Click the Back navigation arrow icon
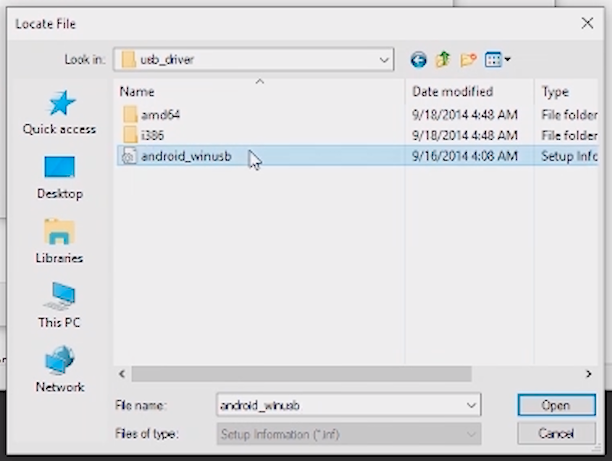The width and height of the screenshot is (612, 461). [418, 60]
